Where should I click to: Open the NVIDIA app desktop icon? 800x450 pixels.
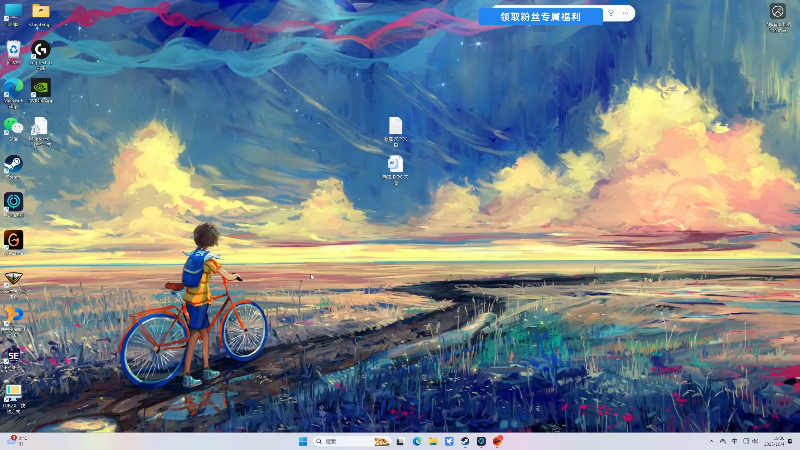coord(40,89)
